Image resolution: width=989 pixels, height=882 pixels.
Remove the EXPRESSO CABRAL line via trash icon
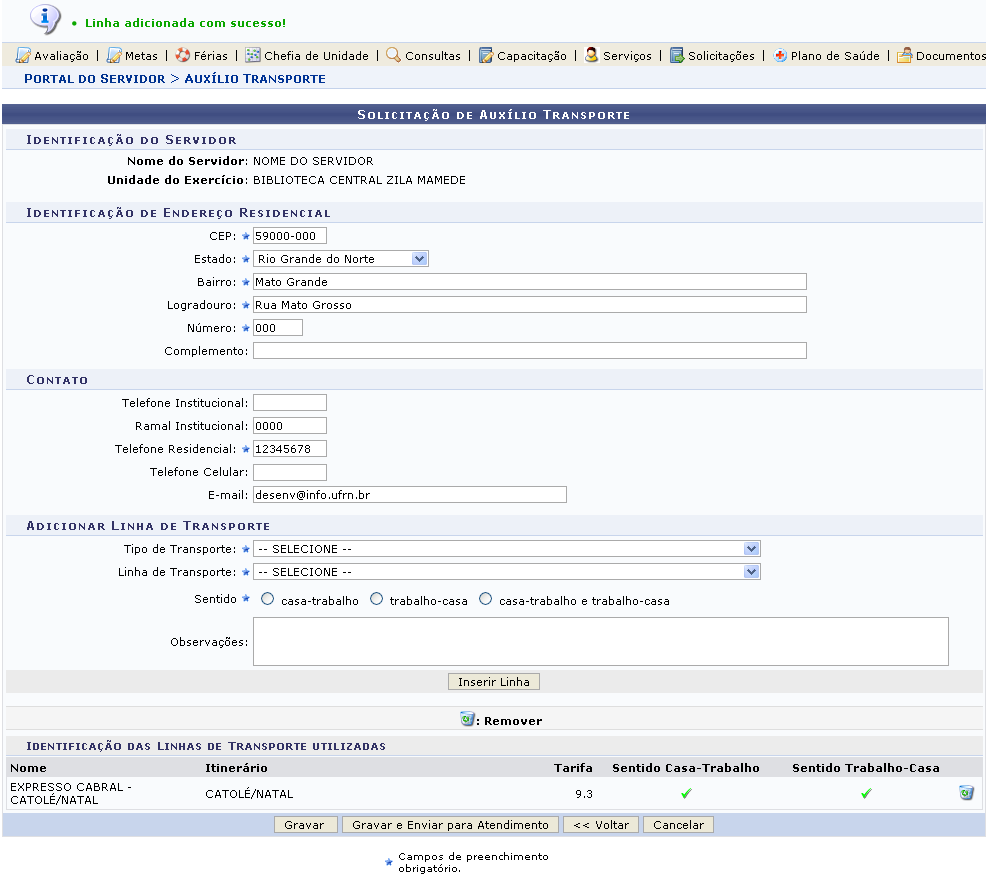pos(966,793)
